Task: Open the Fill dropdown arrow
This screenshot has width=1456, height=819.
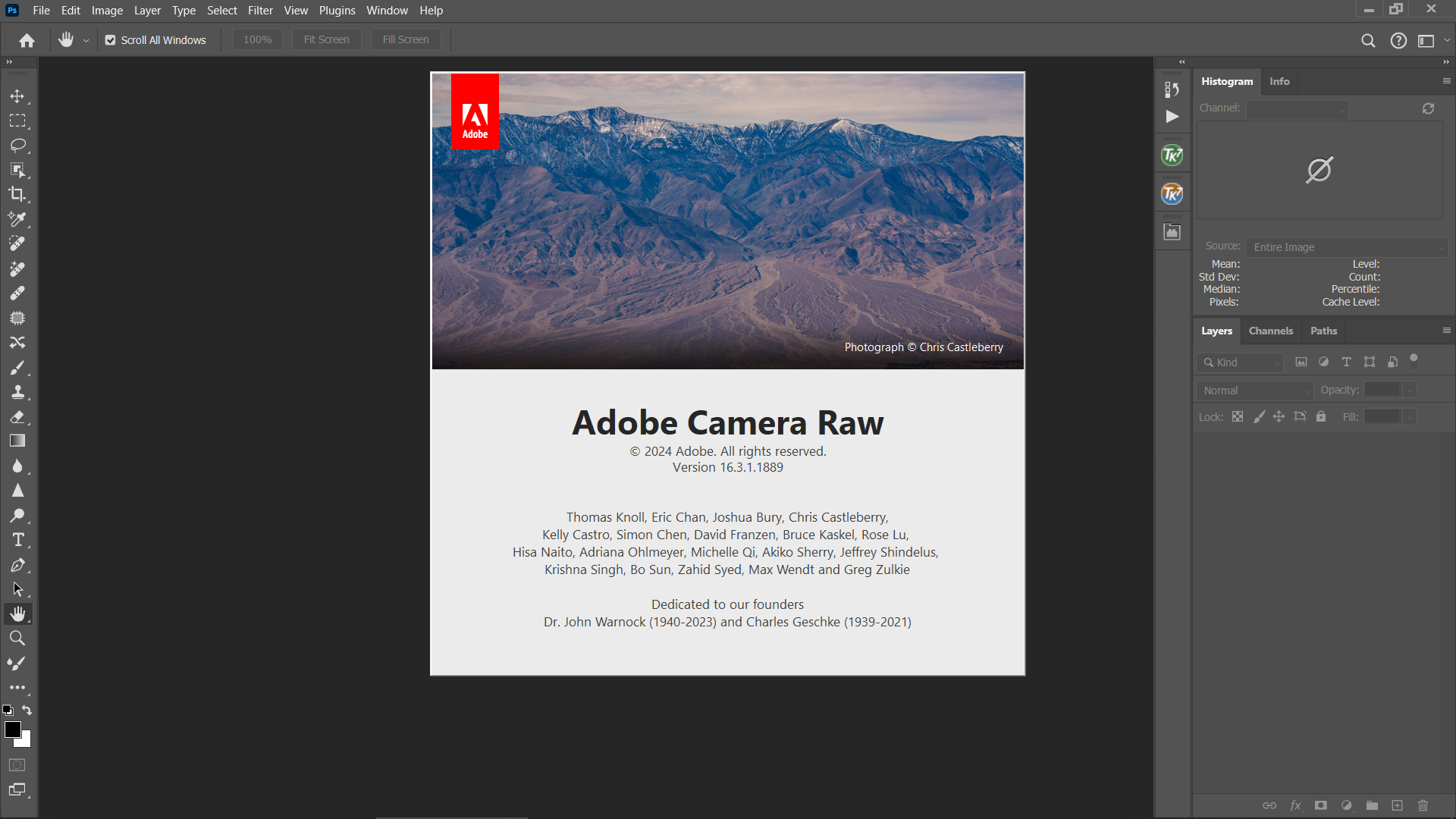Action: [1410, 417]
